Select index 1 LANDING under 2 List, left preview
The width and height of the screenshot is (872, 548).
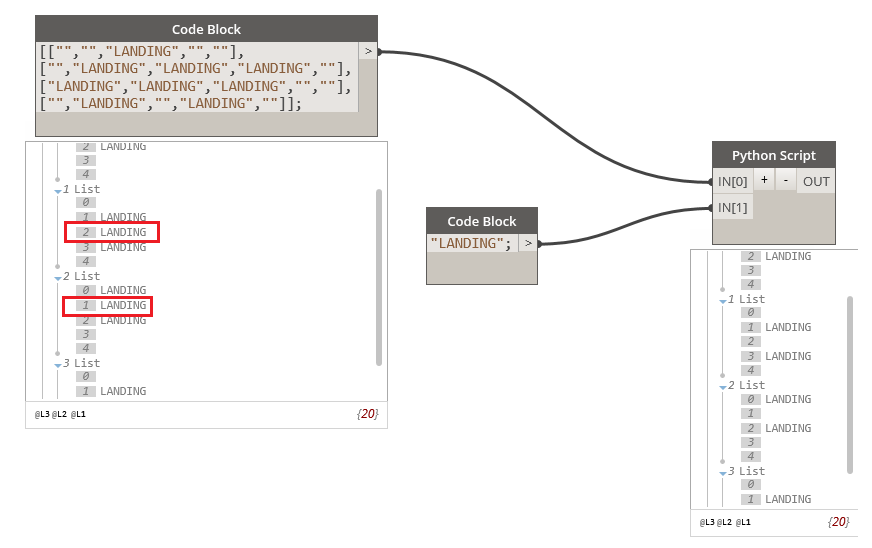click(x=112, y=305)
